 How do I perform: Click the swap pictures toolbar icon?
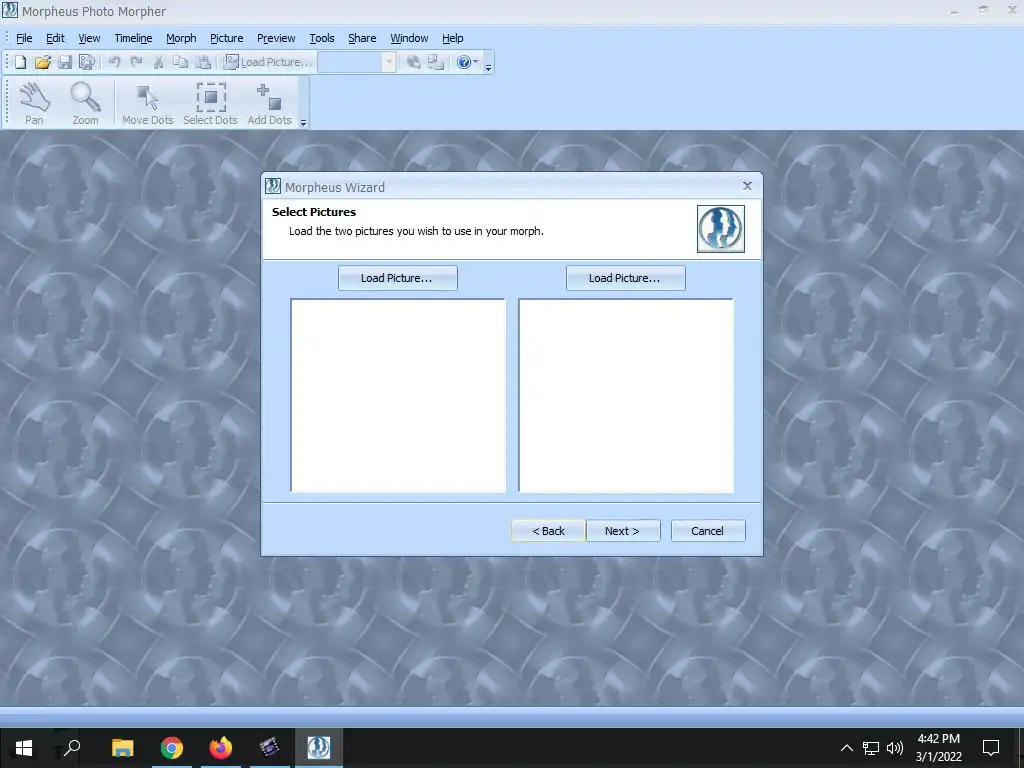coord(436,62)
